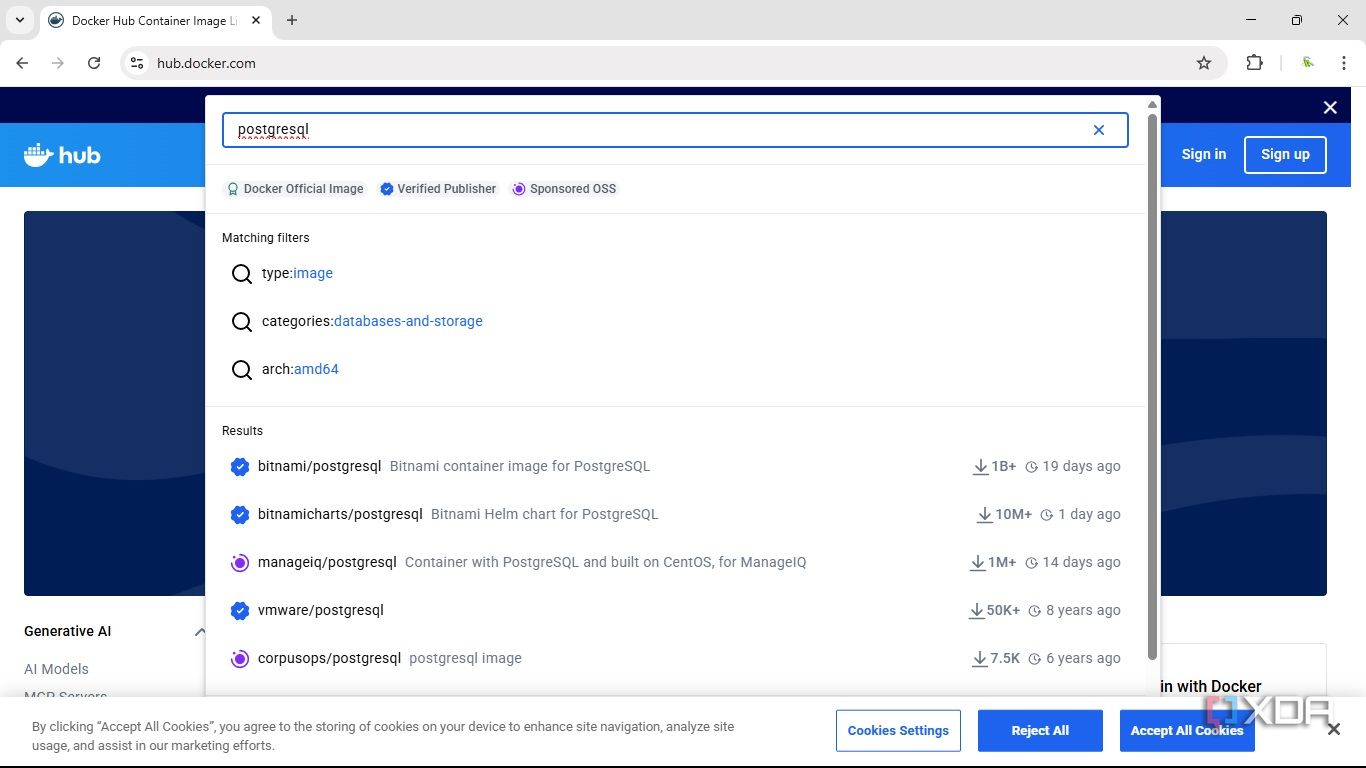Open the browser Extensions puzzle icon

click(1254, 63)
